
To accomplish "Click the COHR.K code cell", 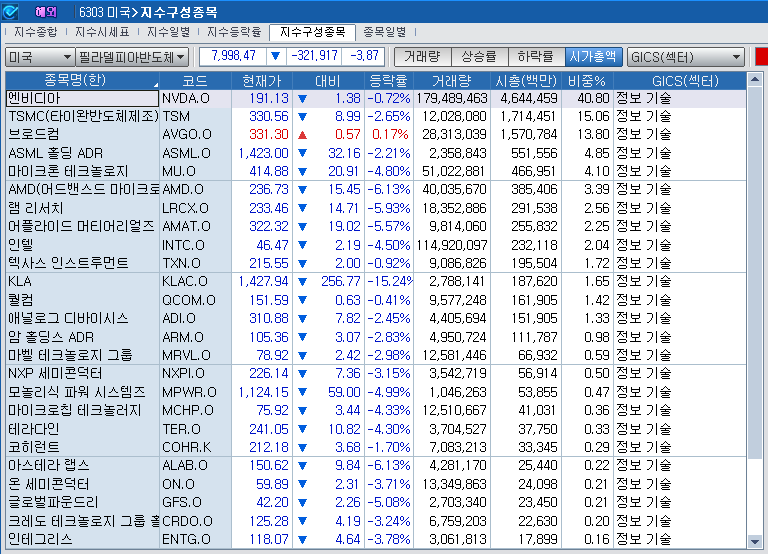I will [x=195, y=447].
